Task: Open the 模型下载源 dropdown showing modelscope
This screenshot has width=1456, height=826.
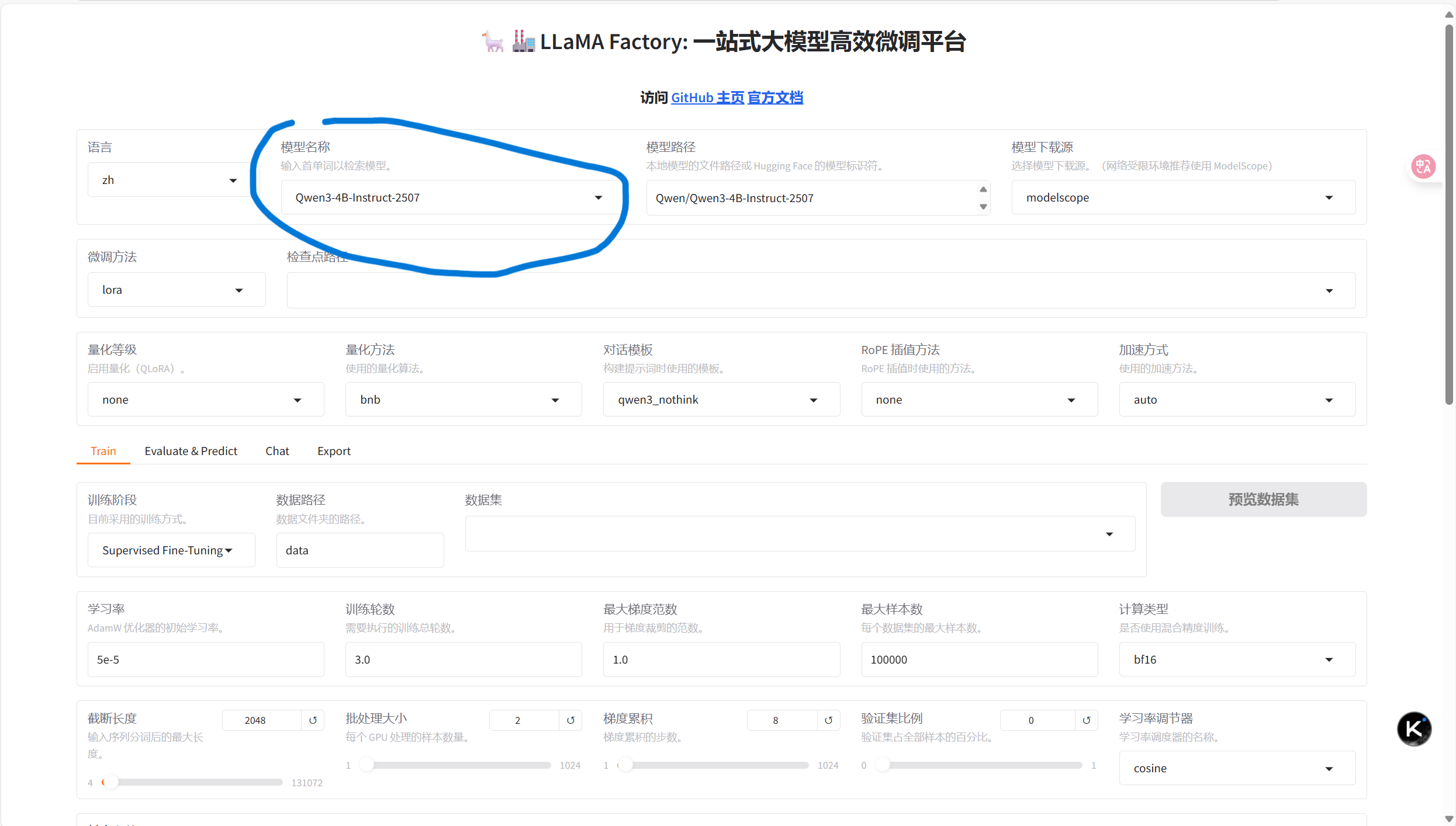Action: tap(1183, 197)
